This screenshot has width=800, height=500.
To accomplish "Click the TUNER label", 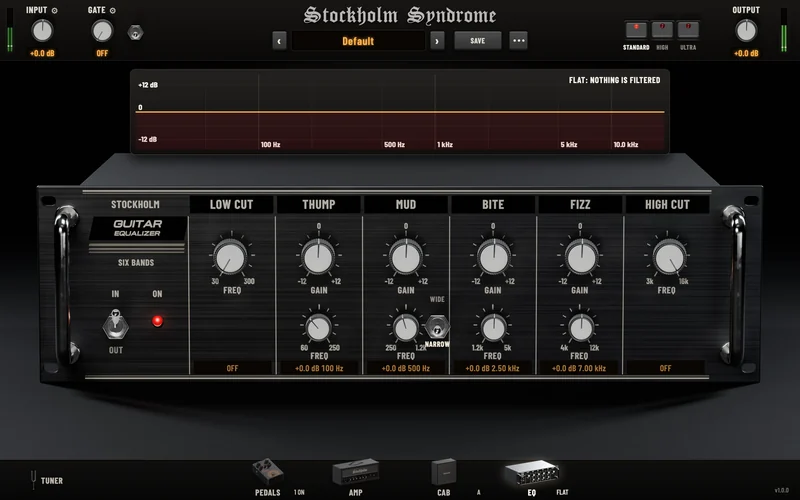I will click(x=52, y=481).
